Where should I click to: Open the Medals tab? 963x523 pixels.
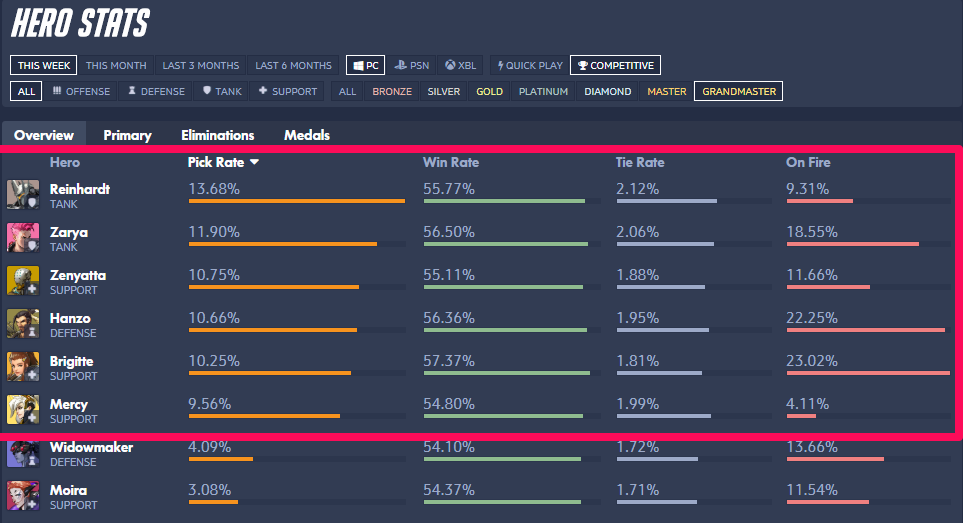306,135
